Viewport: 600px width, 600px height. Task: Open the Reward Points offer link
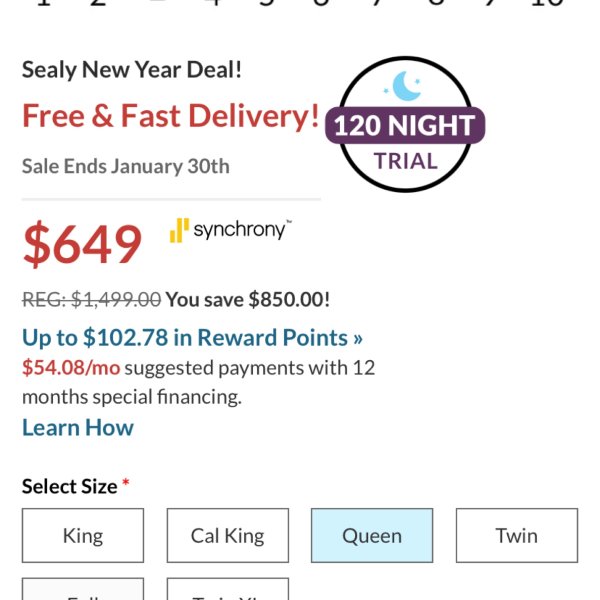pos(192,338)
